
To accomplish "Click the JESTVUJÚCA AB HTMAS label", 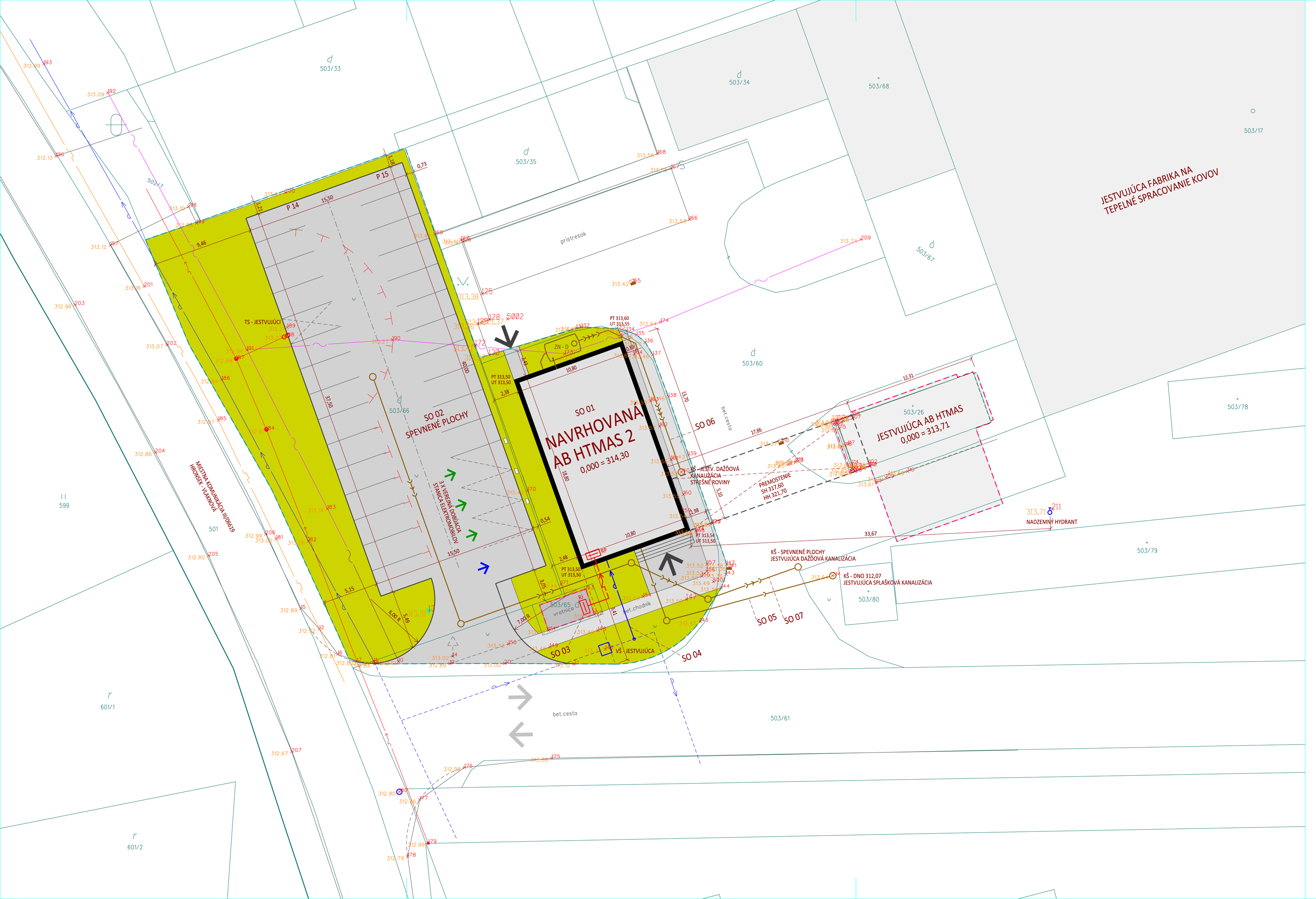I will [919, 423].
